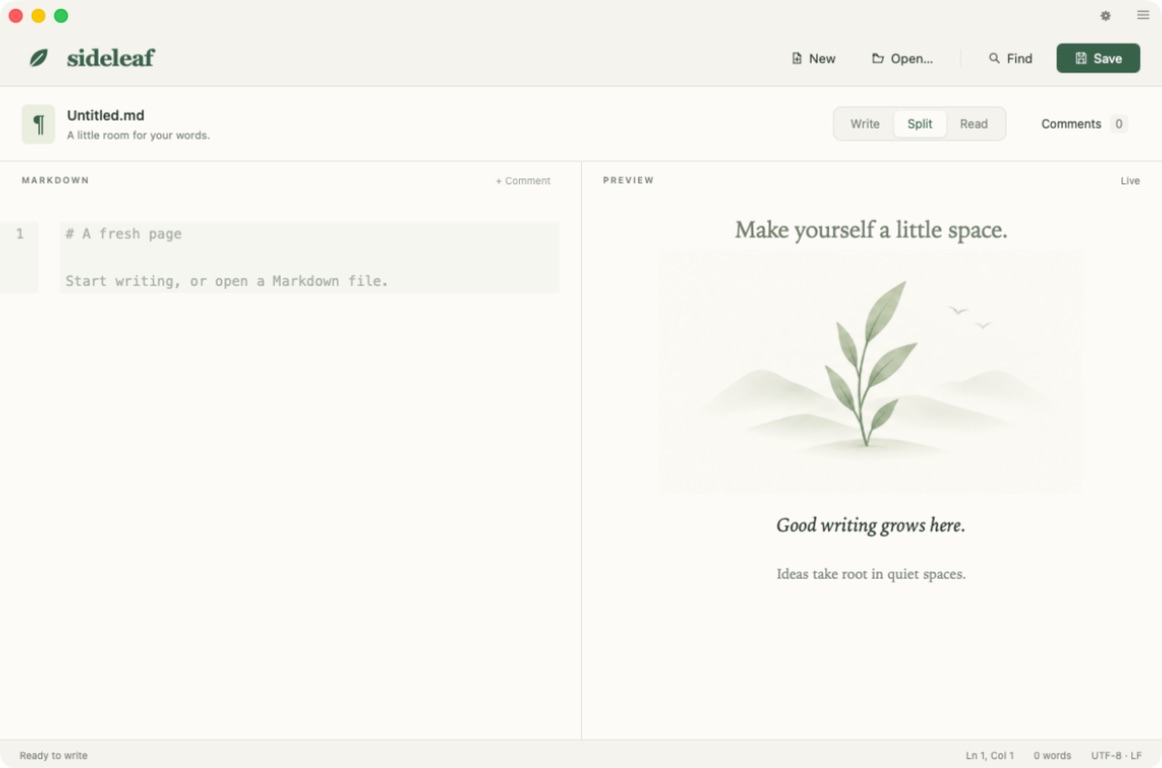Click the '0 words' status entry
Screen dimensions: 1162x768
tap(1052, 755)
